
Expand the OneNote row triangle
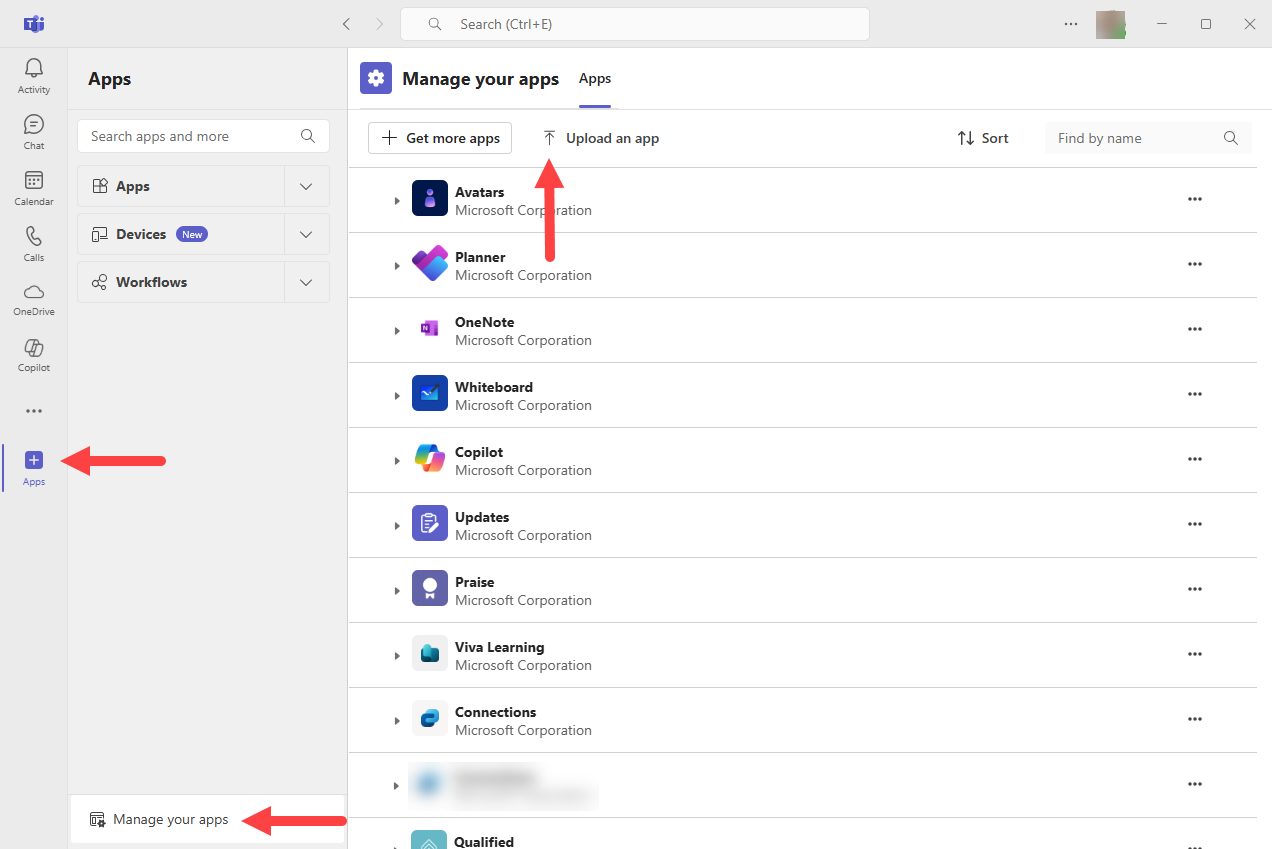(x=397, y=331)
